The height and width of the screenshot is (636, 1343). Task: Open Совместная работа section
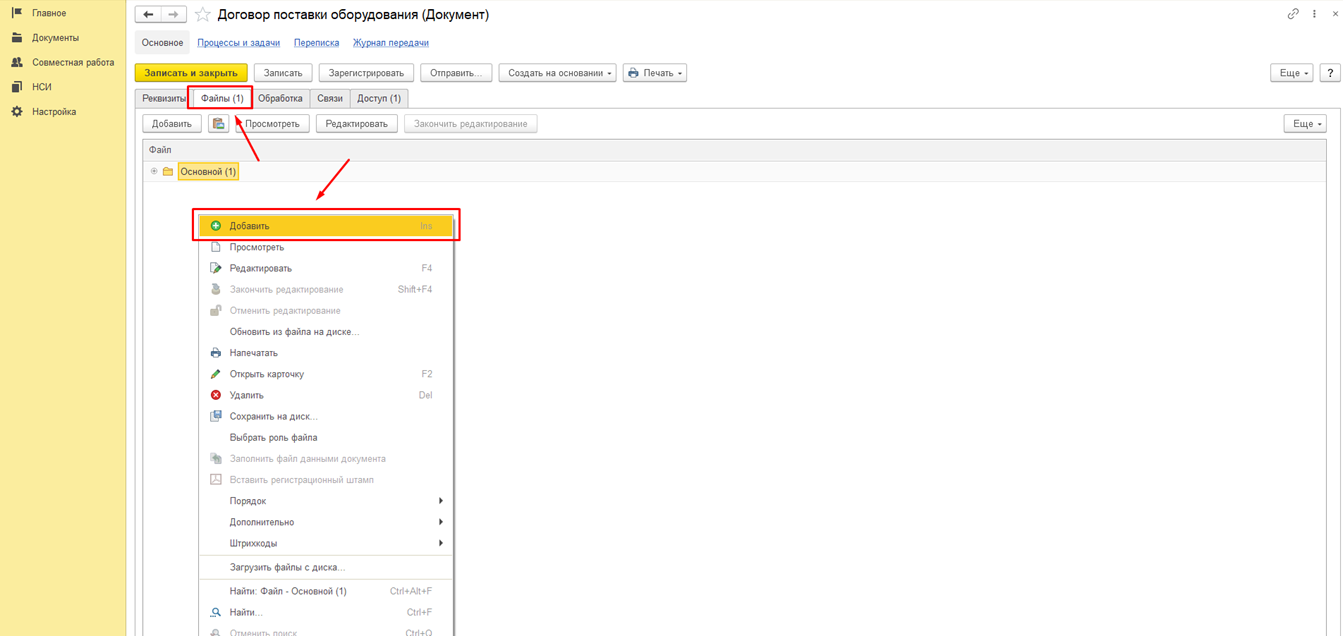click(x=72, y=62)
